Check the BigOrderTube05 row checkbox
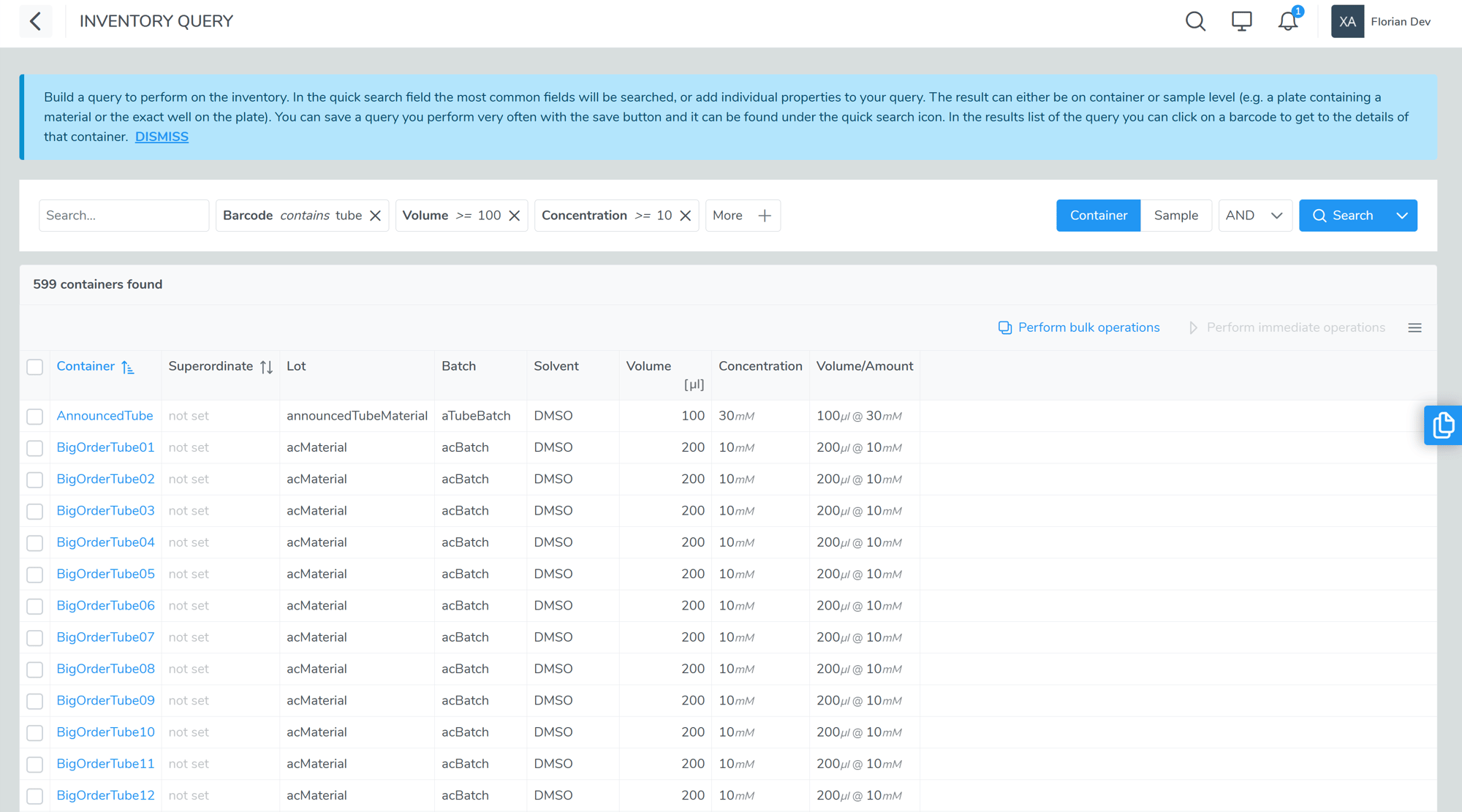 pos(34,574)
